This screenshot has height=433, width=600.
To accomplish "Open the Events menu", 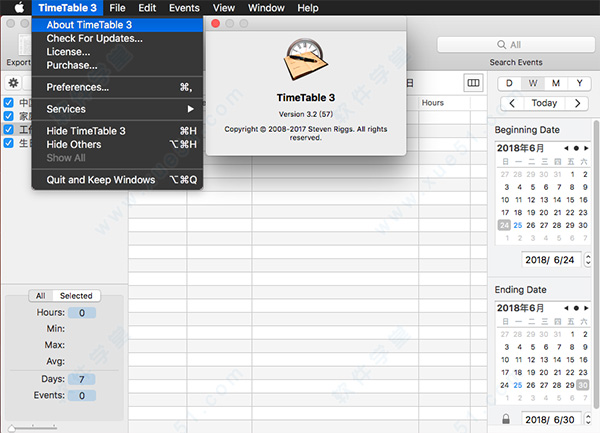I will click(184, 8).
